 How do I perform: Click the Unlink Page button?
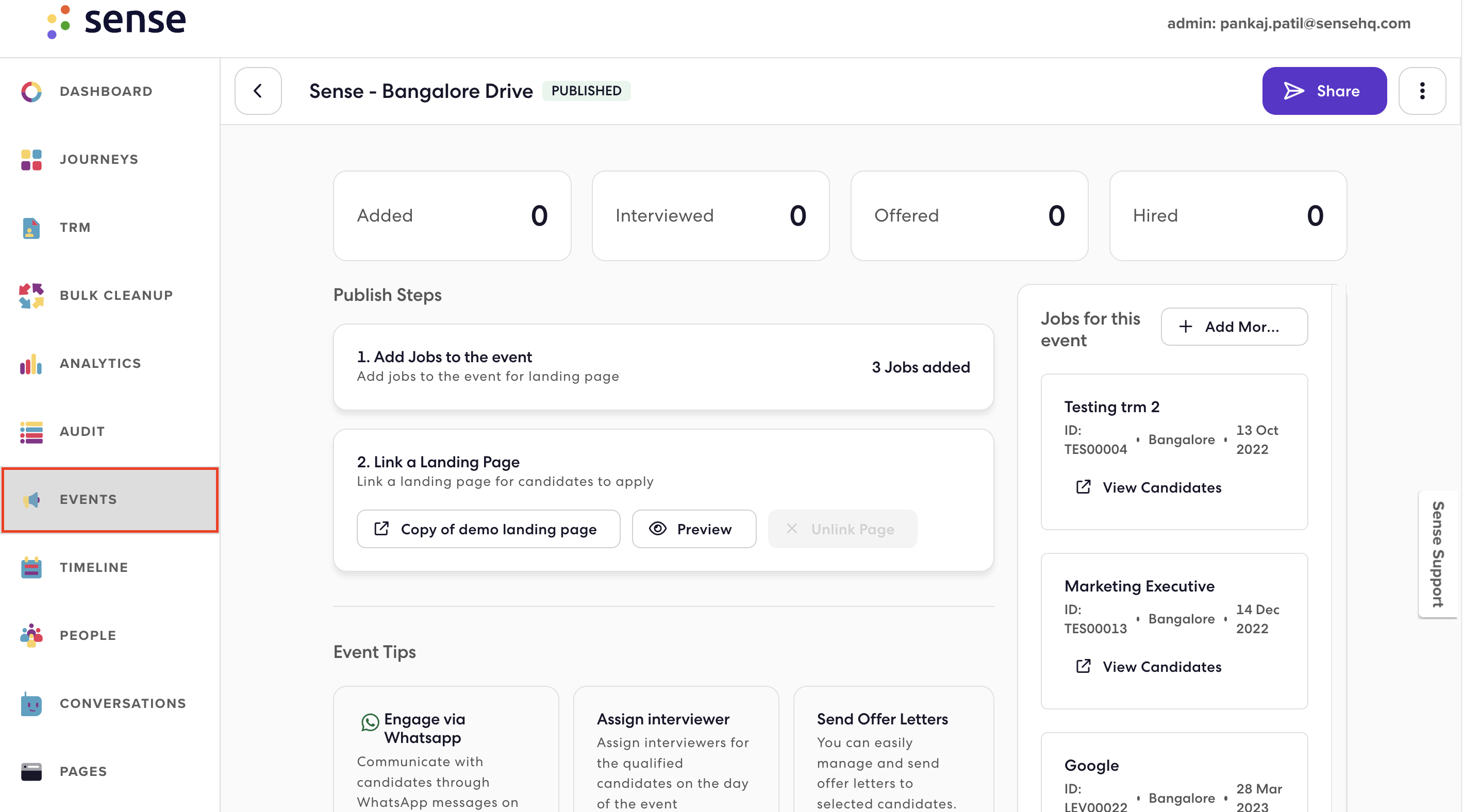842,529
